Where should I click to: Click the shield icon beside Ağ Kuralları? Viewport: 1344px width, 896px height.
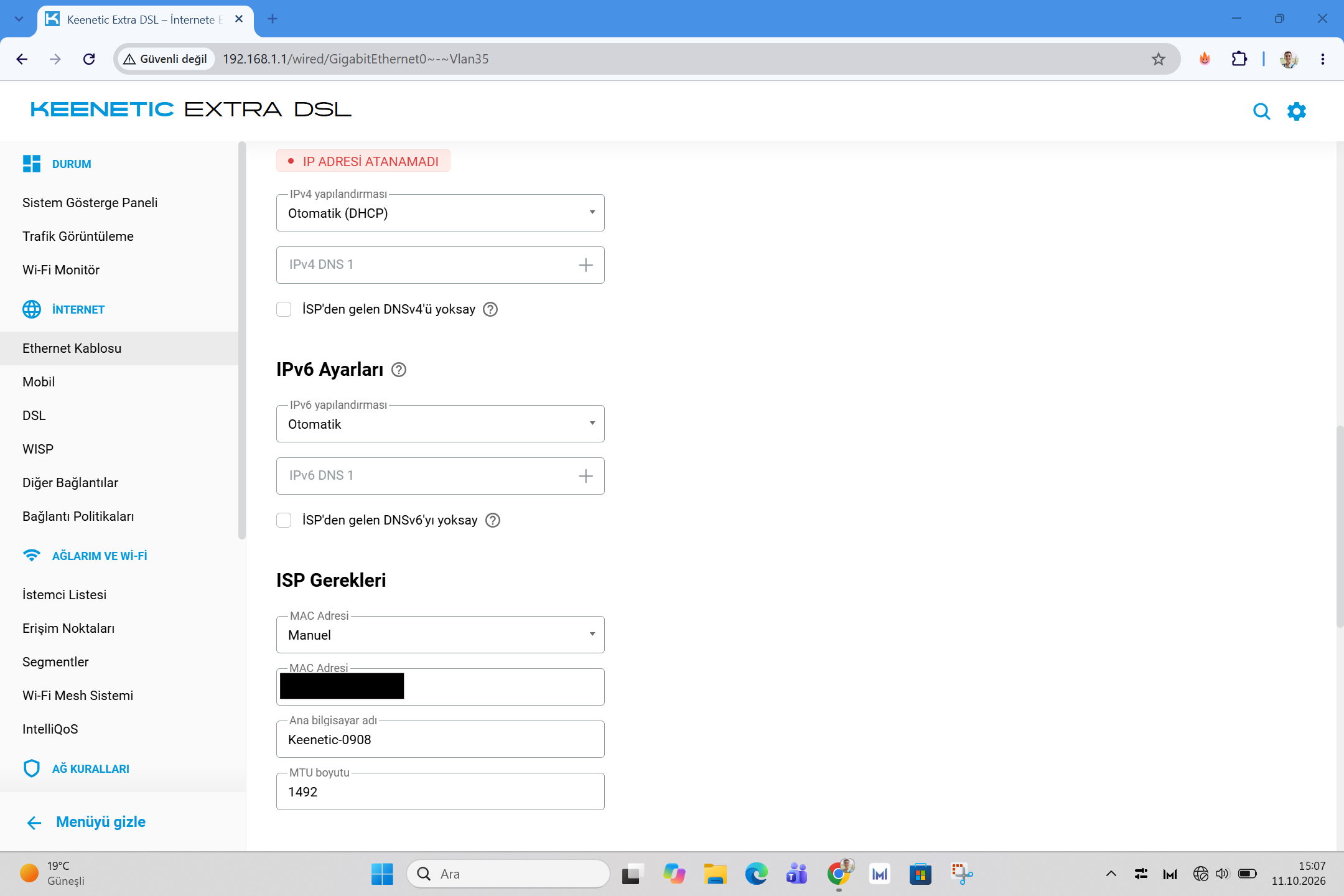click(32, 768)
